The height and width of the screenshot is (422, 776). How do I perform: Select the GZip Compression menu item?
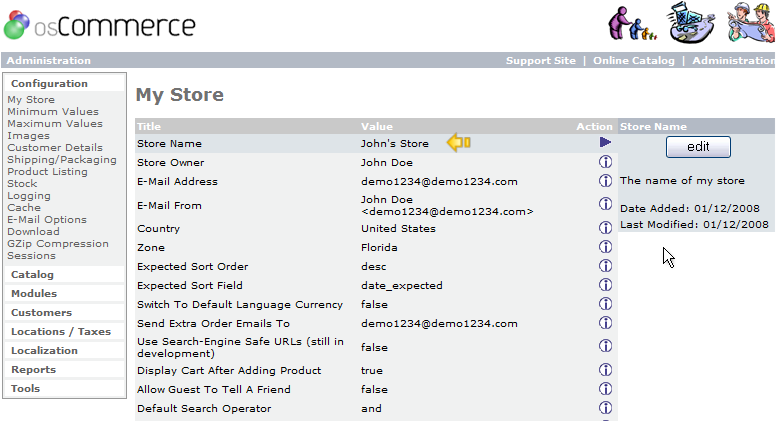point(58,244)
